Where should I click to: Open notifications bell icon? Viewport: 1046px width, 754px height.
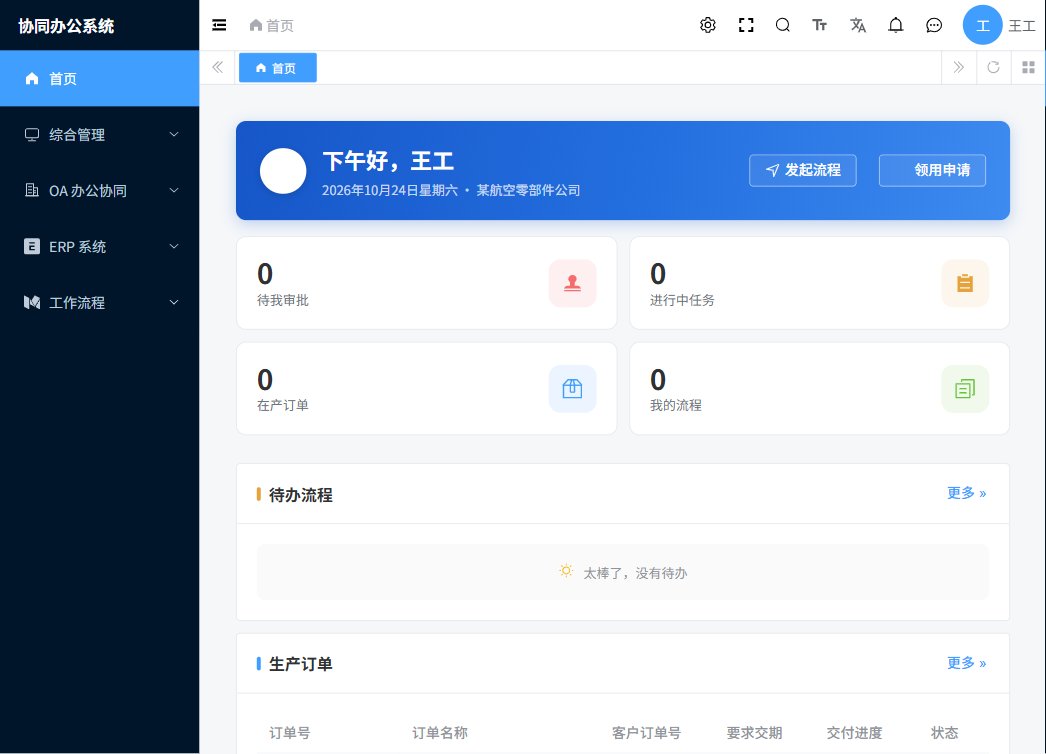click(896, 25)
